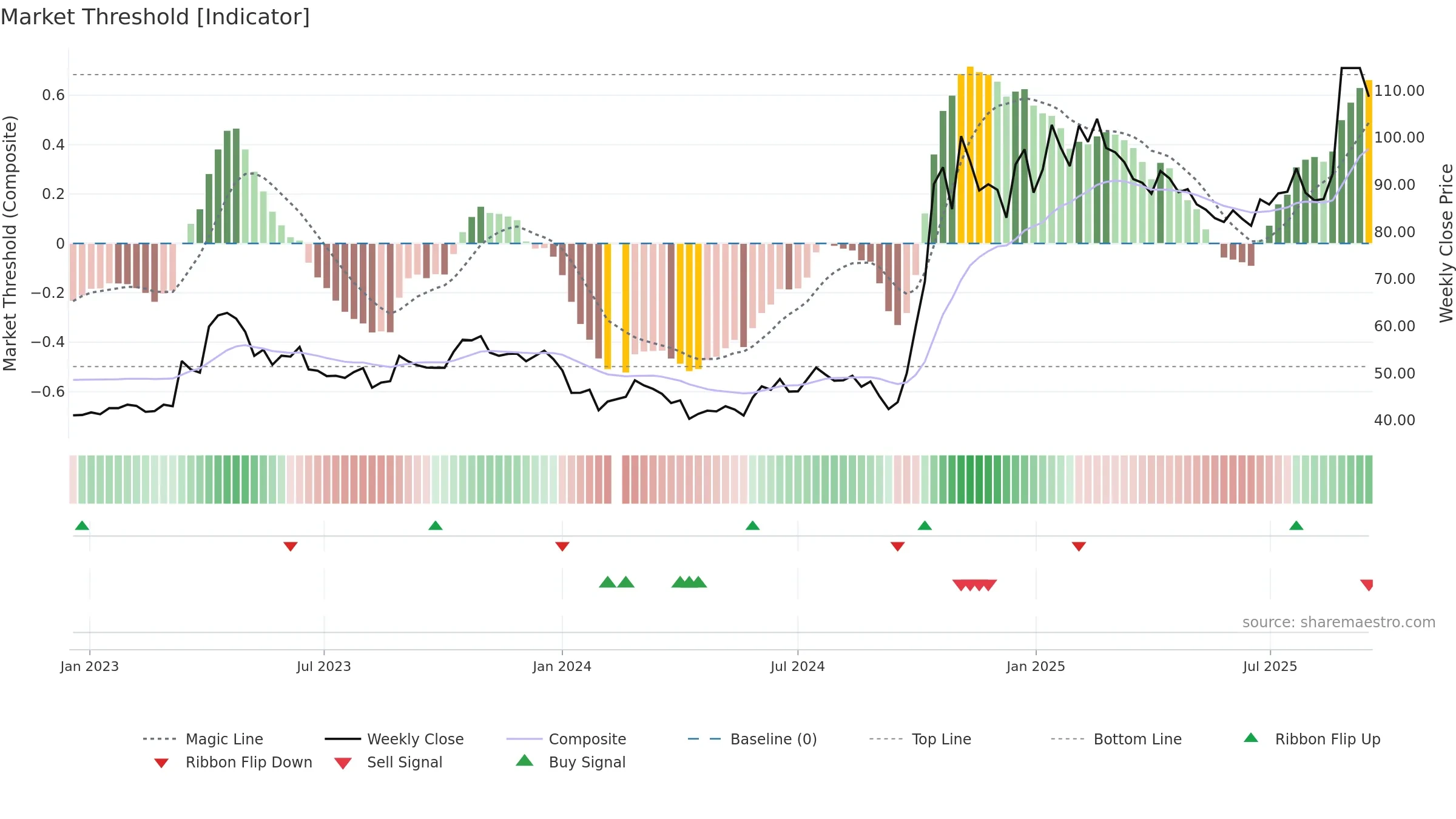Toggle the Ribbon Flip Down legend entry
The height and width of the screenshot is (819, 1456).
pos(232,762)
